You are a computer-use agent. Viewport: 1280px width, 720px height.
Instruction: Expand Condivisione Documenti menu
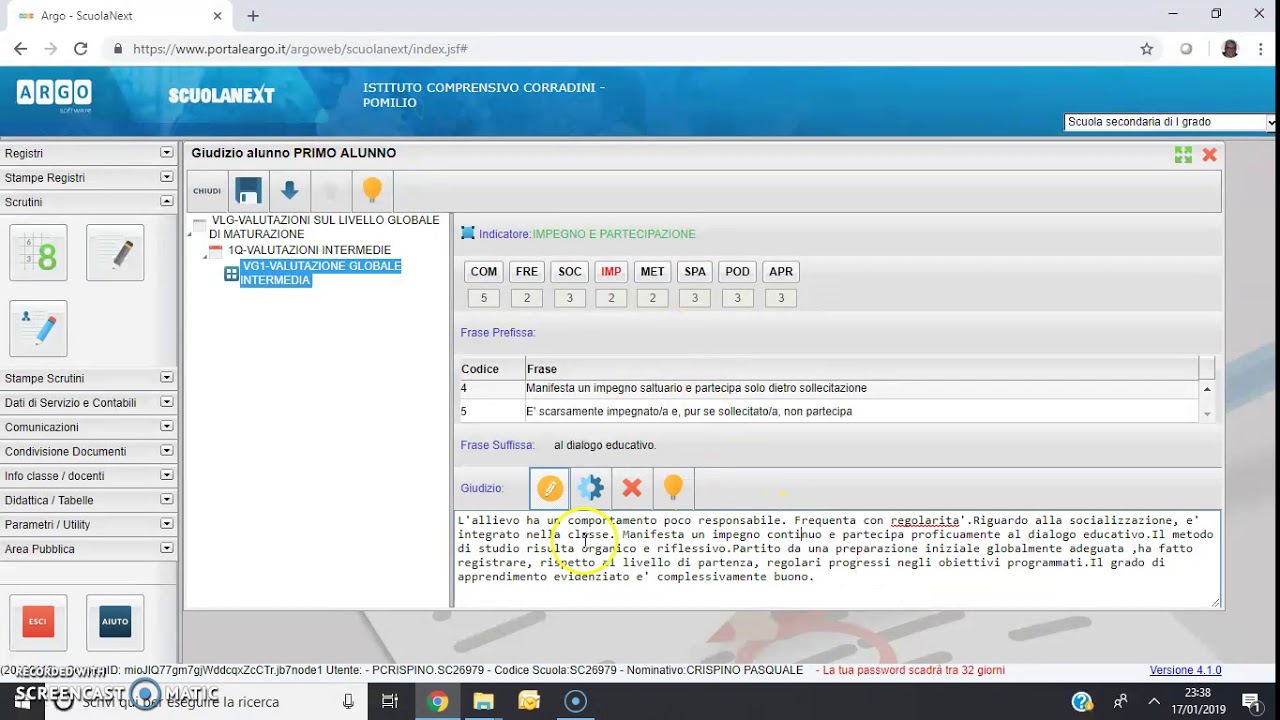point(166,451)
